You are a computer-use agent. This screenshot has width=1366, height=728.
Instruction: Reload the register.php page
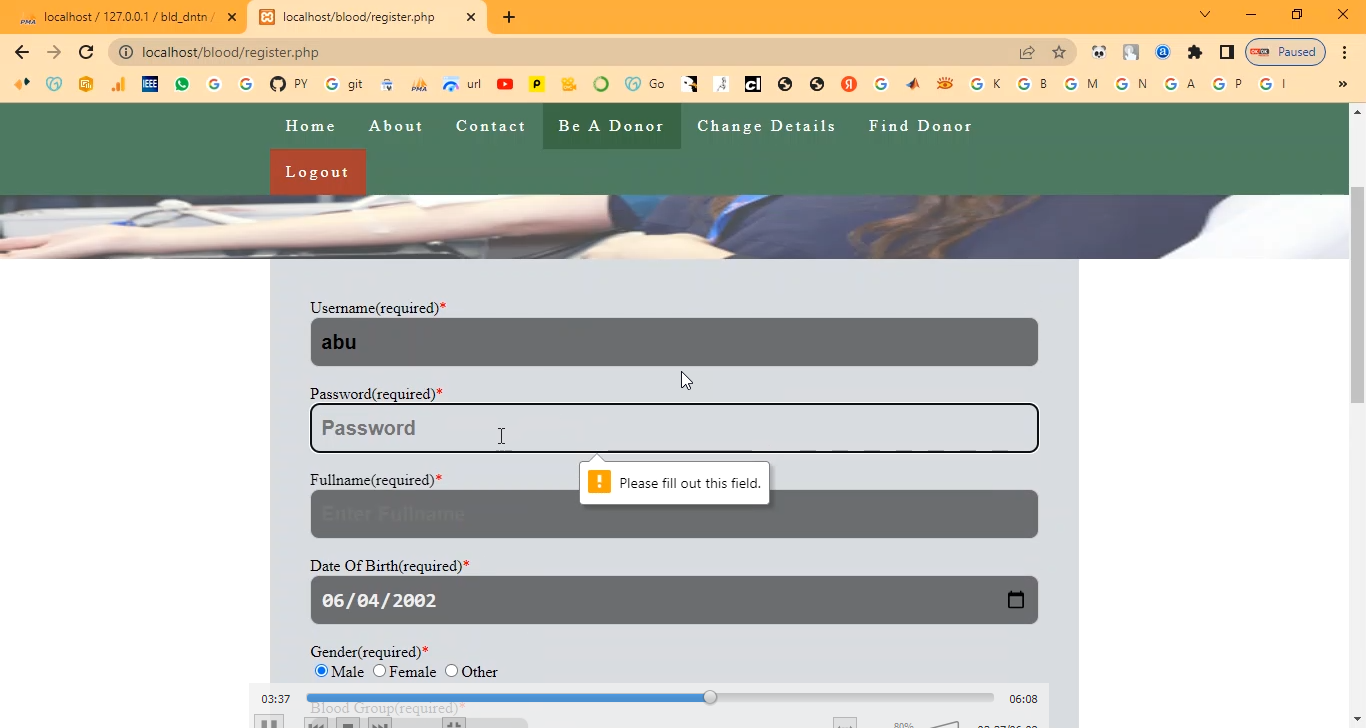86,52
